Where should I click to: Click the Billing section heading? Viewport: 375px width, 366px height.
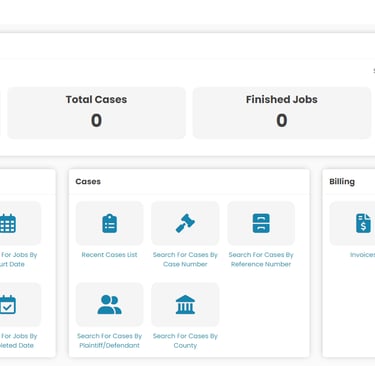tap(342, 182)
